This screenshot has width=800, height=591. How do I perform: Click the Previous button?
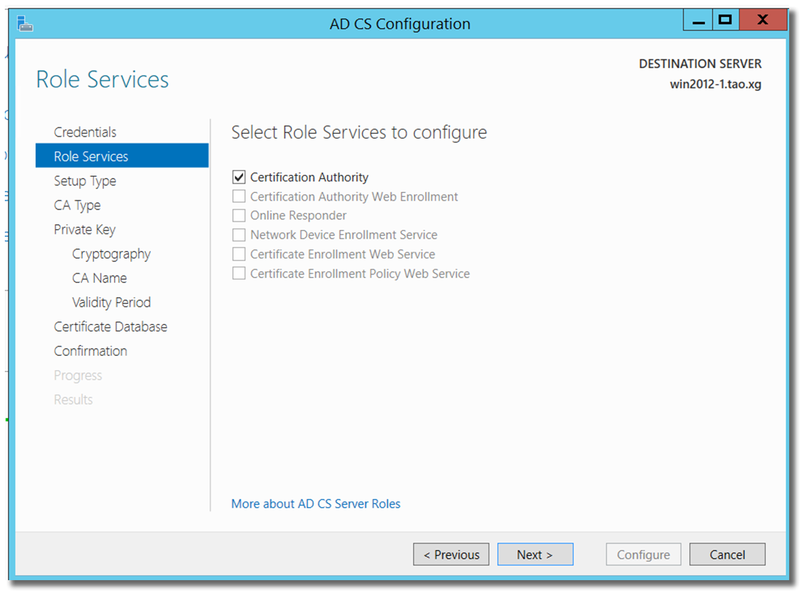click(x=451, y=554)
